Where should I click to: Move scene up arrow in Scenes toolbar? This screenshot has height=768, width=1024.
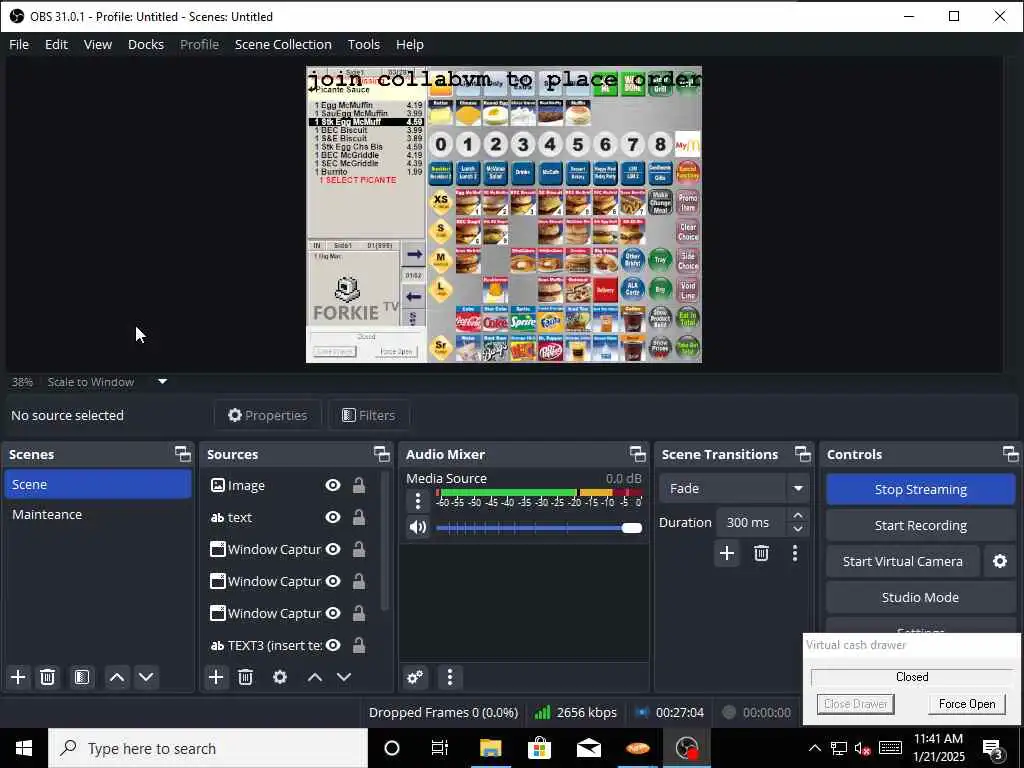coord(117,677)
